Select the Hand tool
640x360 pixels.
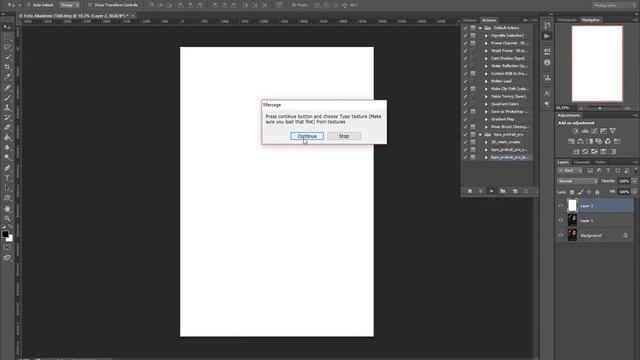7,209
